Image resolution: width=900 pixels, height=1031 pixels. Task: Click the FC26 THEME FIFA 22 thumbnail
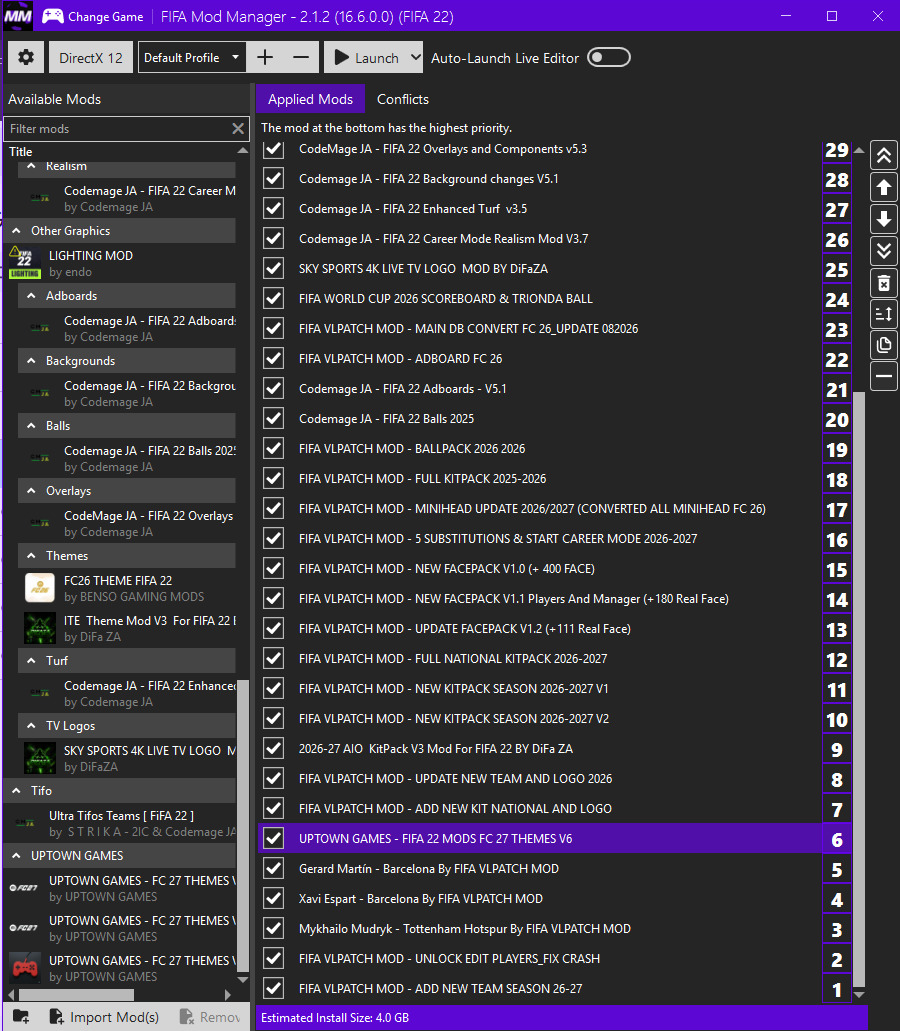(39, 588)
